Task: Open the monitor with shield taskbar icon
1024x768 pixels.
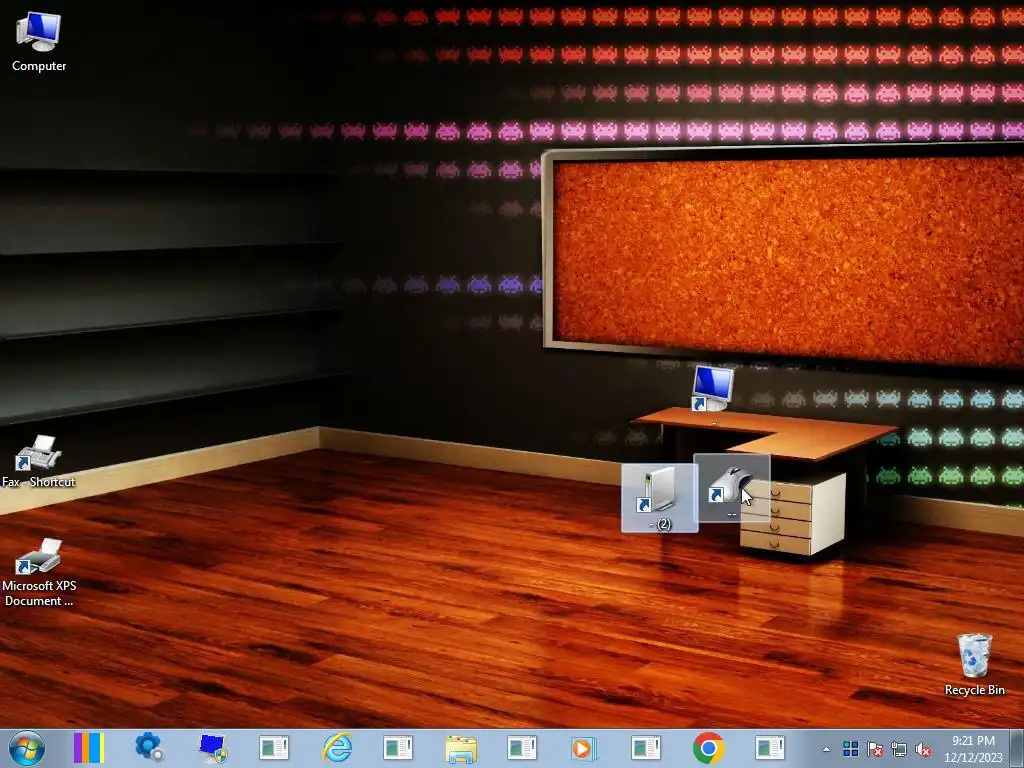Action: 212,748
